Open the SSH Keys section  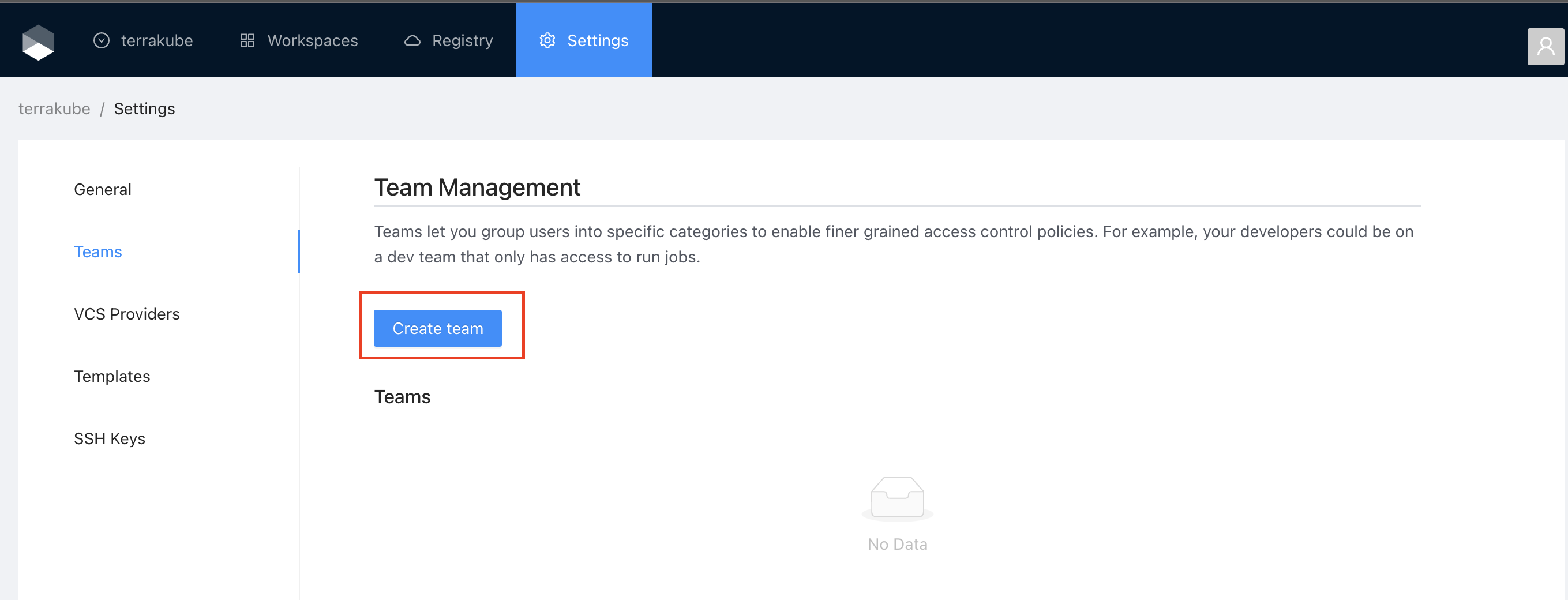[x=110, y=438]
